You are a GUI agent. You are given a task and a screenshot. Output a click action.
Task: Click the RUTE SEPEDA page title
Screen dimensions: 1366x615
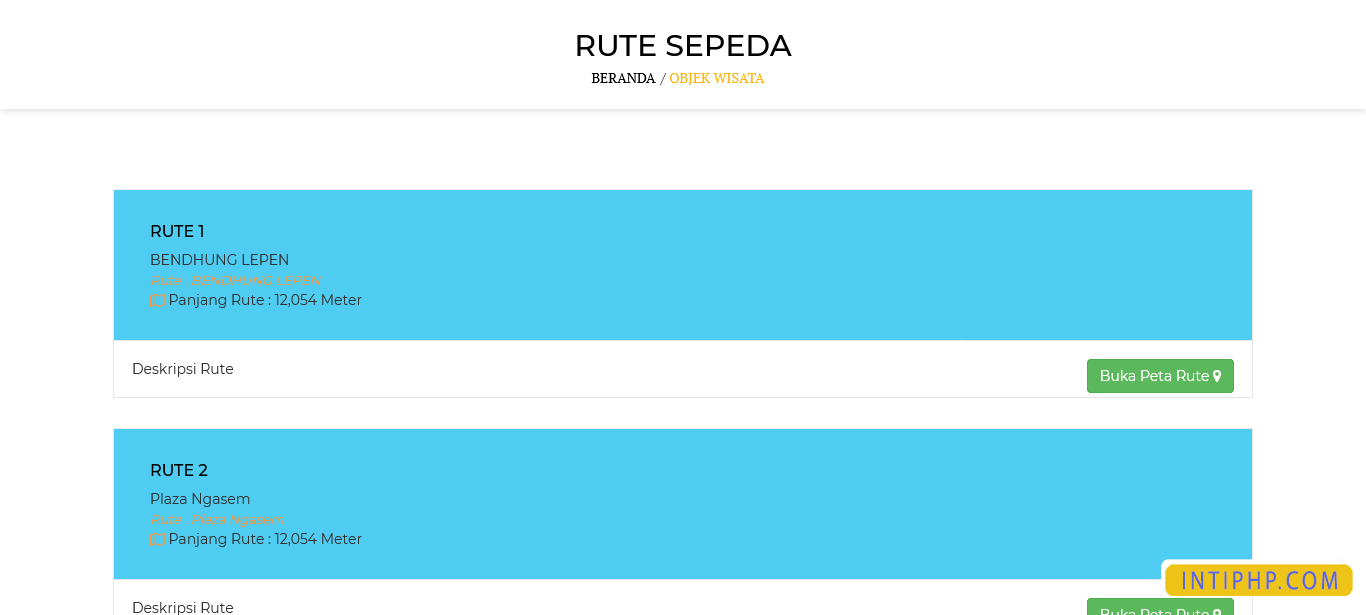682,45
